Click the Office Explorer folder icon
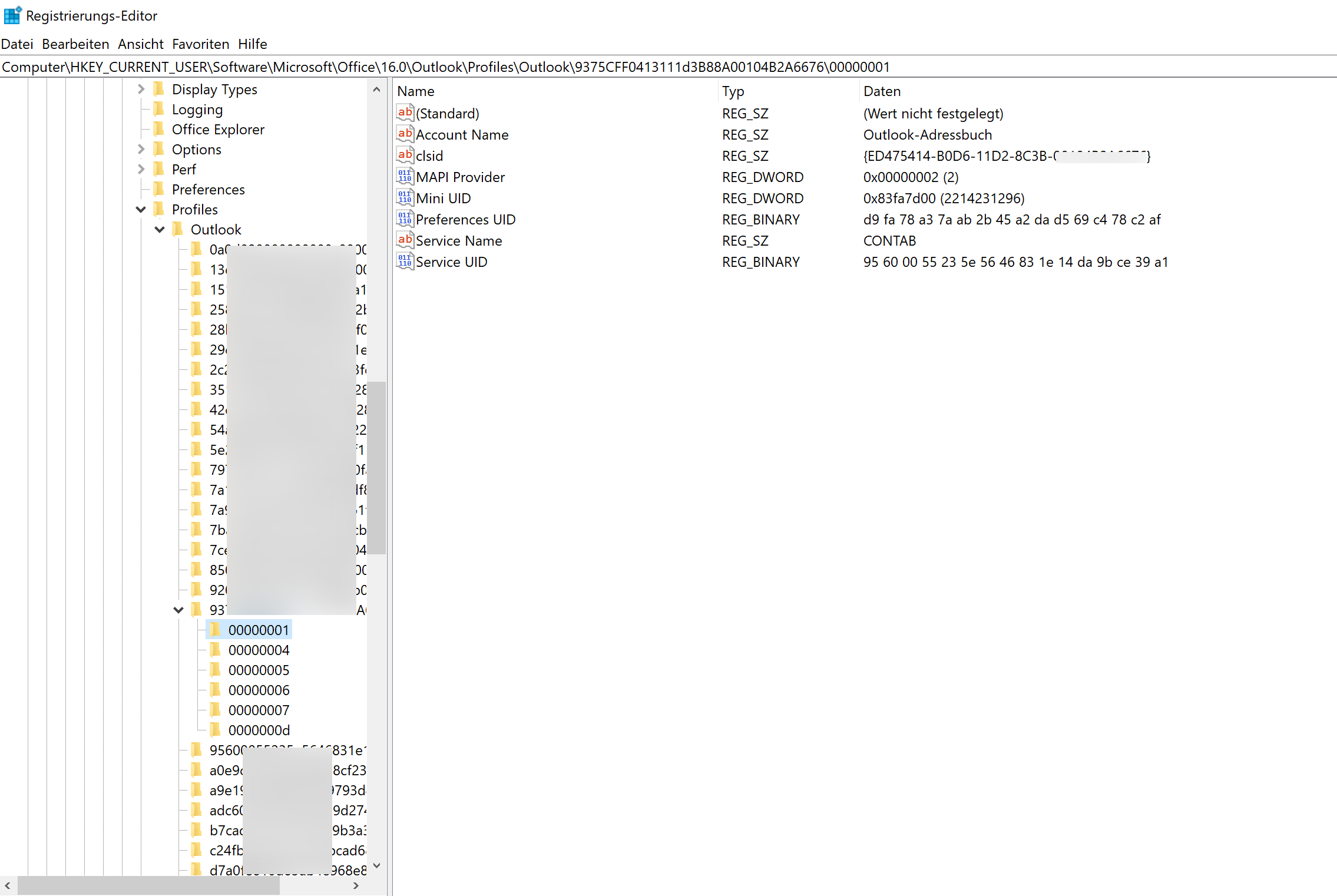Image resolution: width=1337 pixels, height=896 pixels. pyautogui.click(x=158, y=129)
